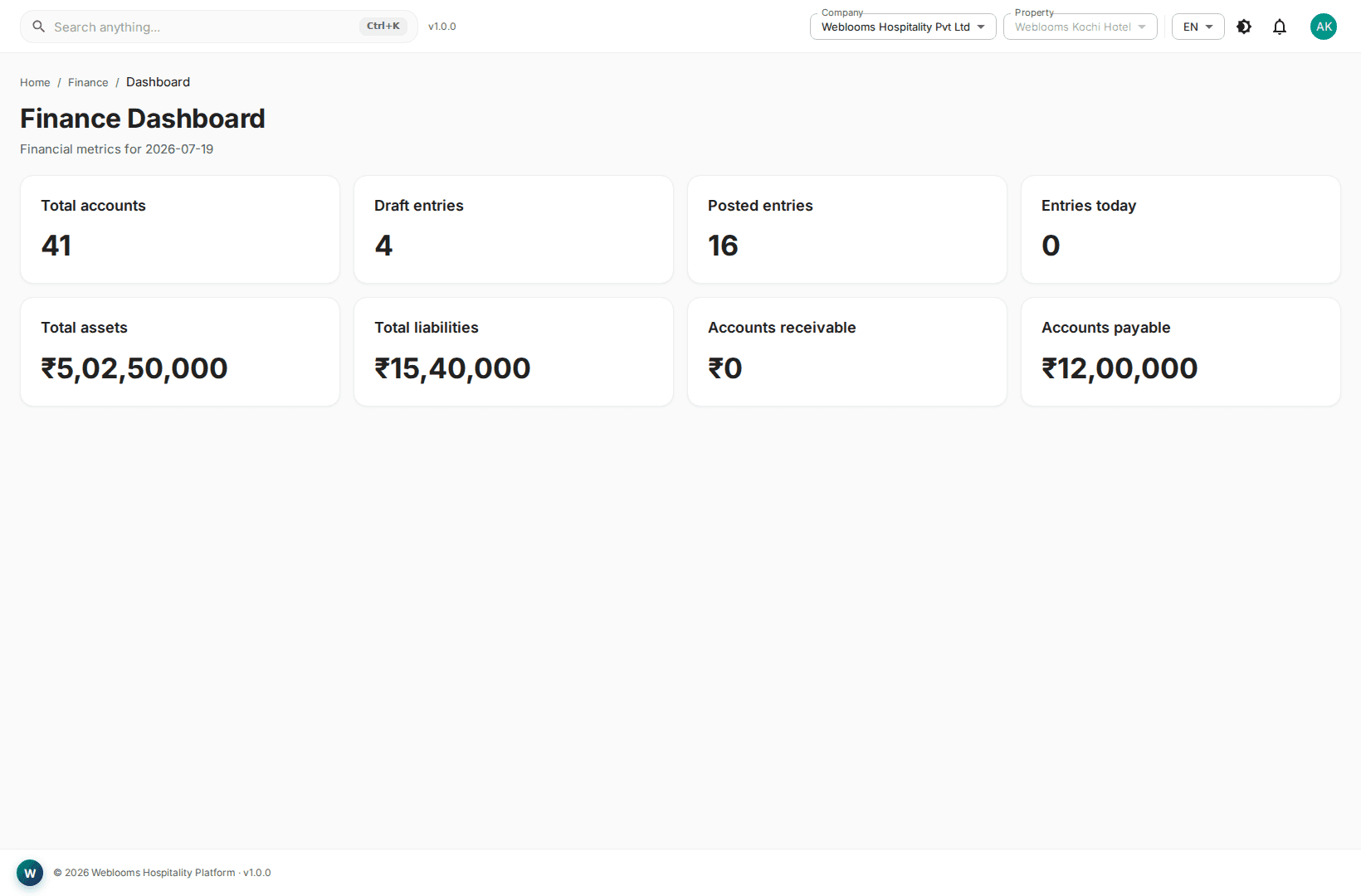1361x896 pixels.
Task: Open the Property dropdown Weblooms Kochi Hotel
Action: pyautogui.click(x=1080, y=27)
